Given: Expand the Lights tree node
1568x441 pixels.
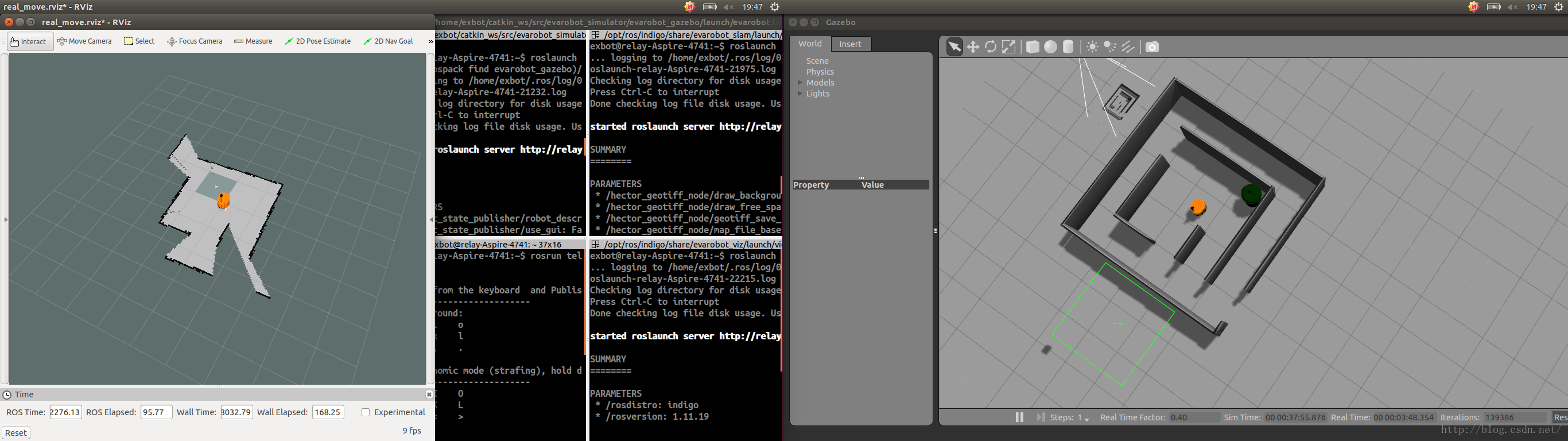Looking at the screenshot, I should [800, 94].
